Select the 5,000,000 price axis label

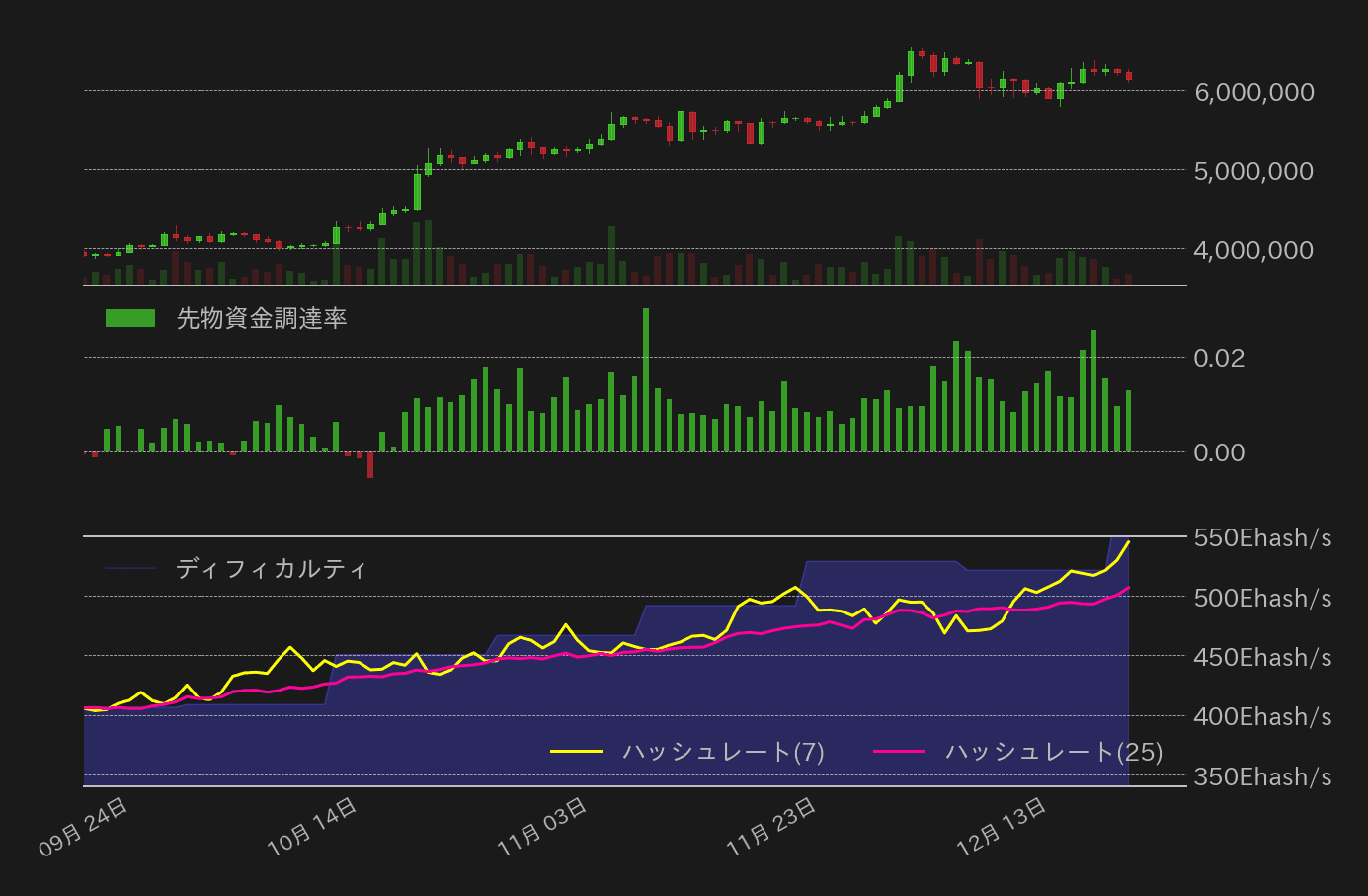point(1253,171)
